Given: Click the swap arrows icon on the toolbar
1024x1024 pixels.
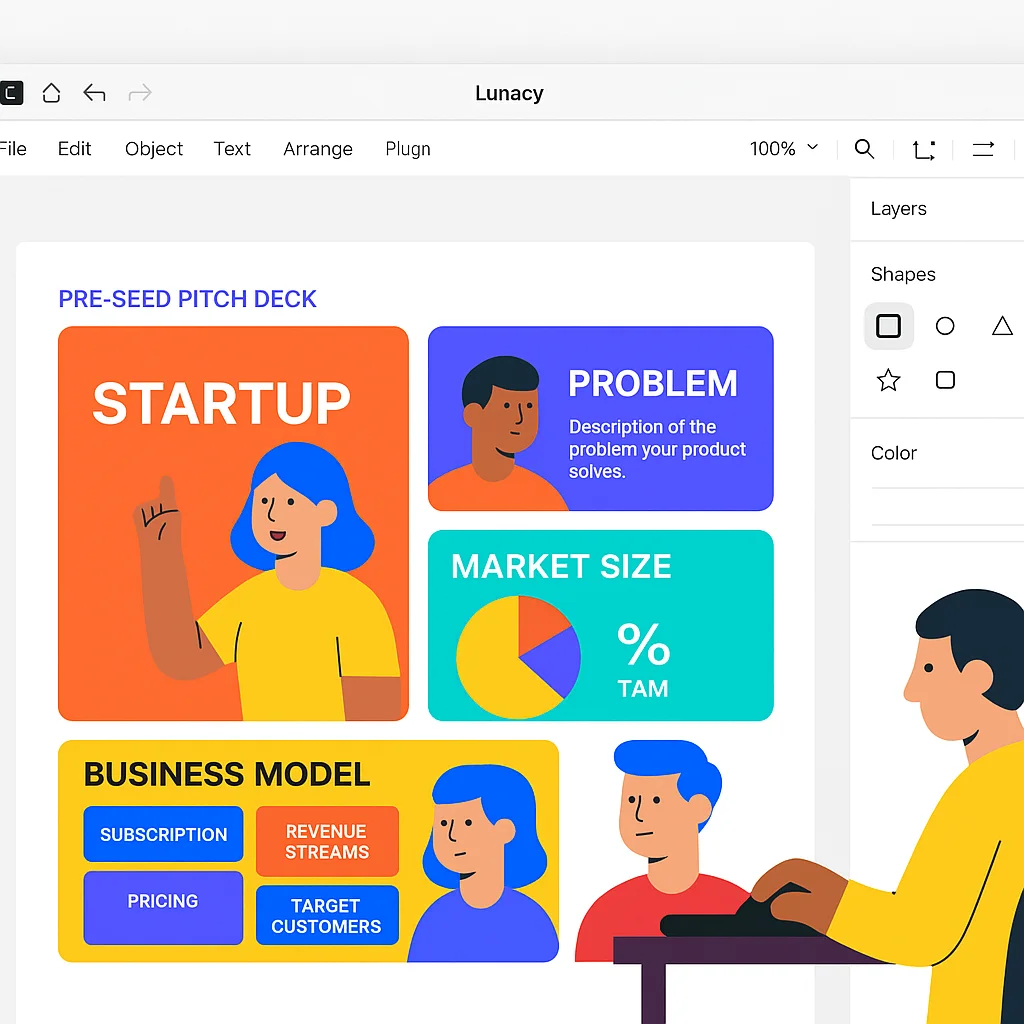Looking at the screenshot, I should pyautogui.click(x=983, y=148).
